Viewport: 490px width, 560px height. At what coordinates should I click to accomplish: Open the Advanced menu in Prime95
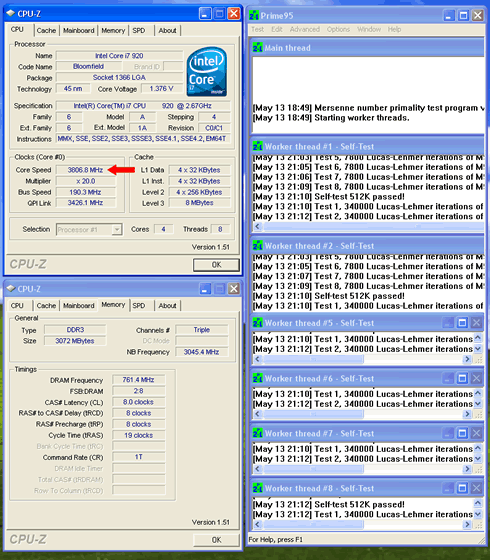[x=305, y=29]
